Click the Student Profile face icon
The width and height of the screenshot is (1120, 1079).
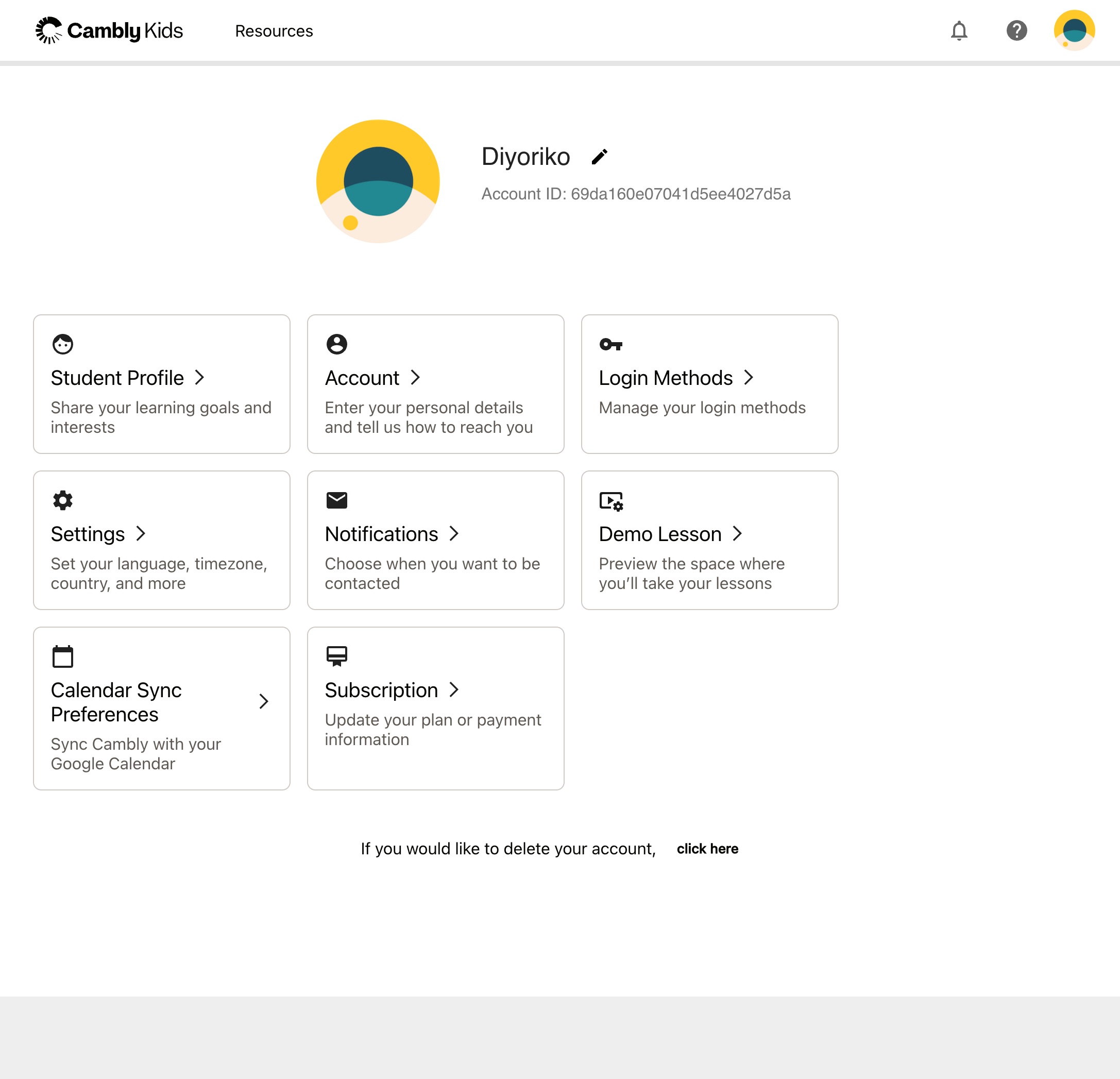coord(63,344)
